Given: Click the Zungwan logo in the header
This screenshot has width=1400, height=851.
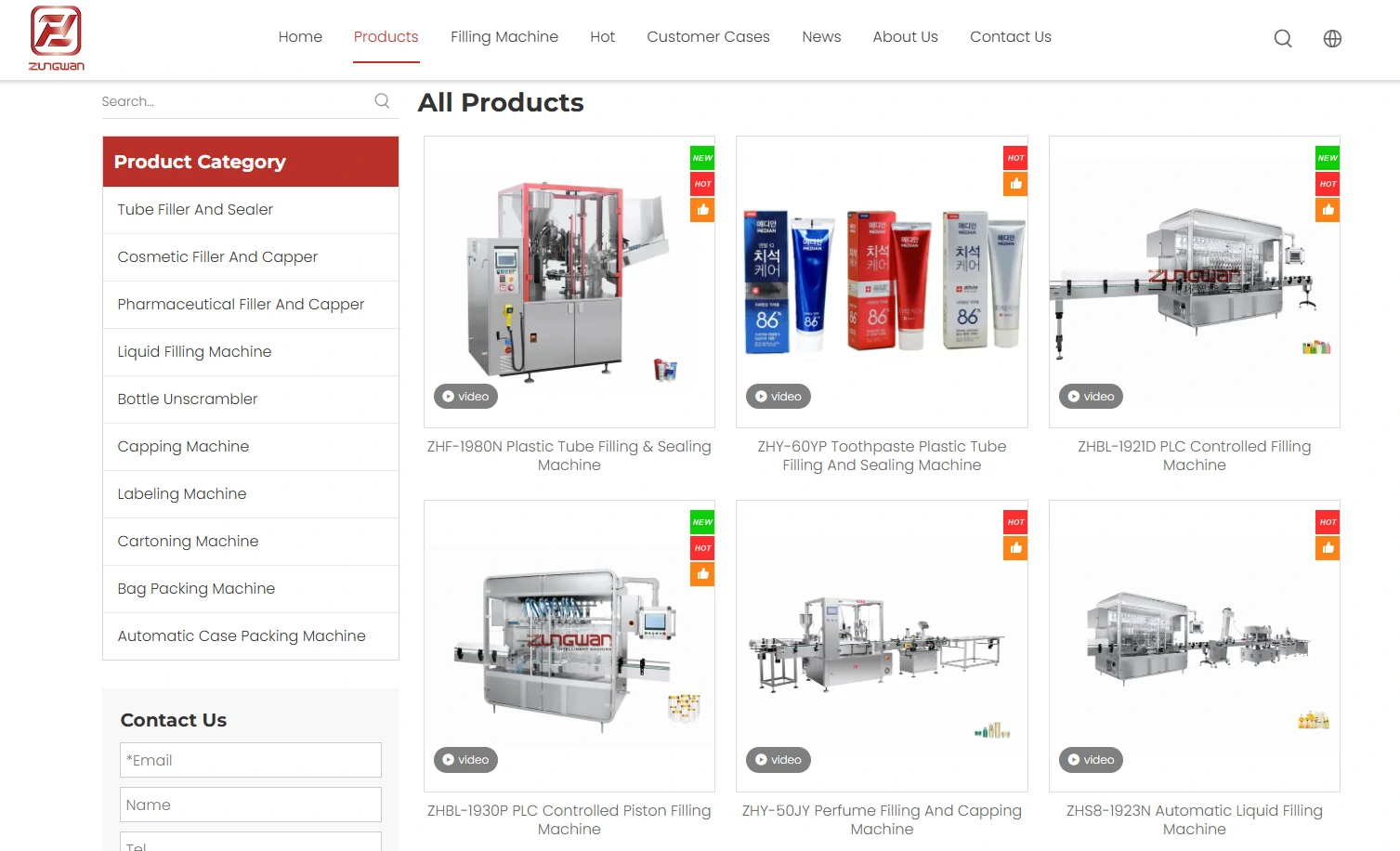Looking at the screenshot, I should click(x=56, y=38).
